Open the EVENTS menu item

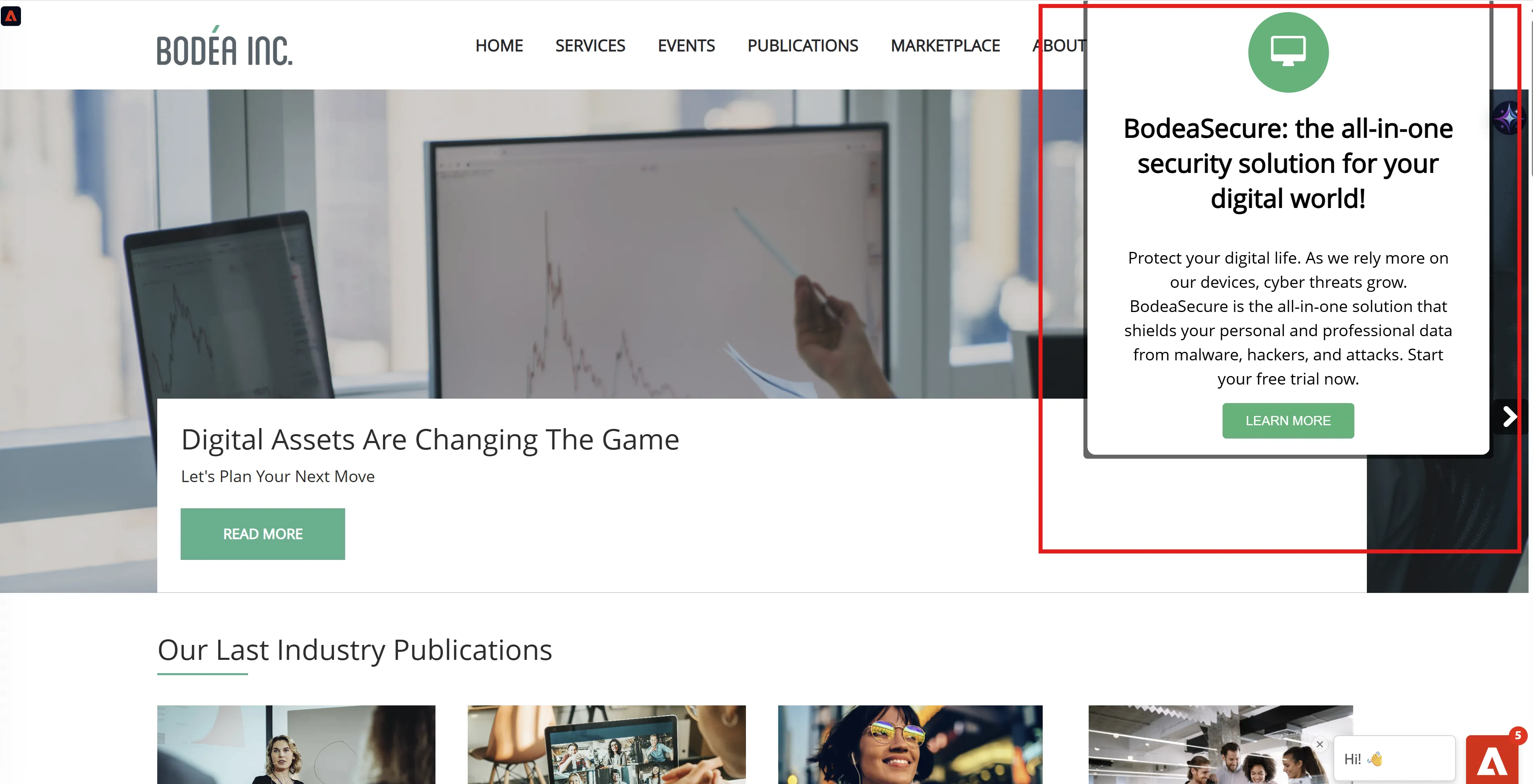[686, 46]
